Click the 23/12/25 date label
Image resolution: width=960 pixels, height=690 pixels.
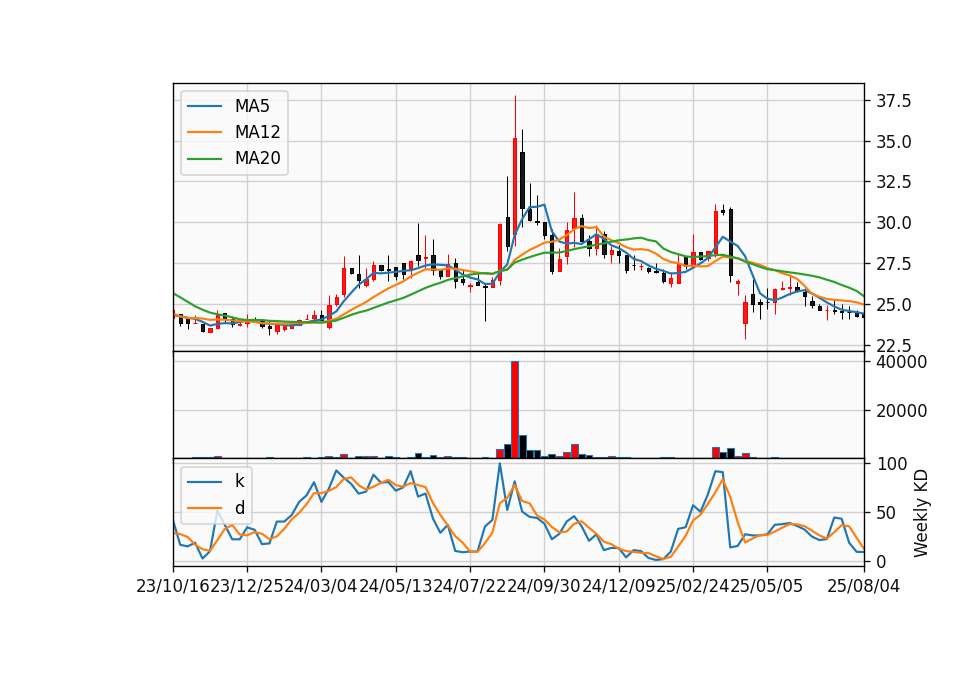click(x=247, y=586)
